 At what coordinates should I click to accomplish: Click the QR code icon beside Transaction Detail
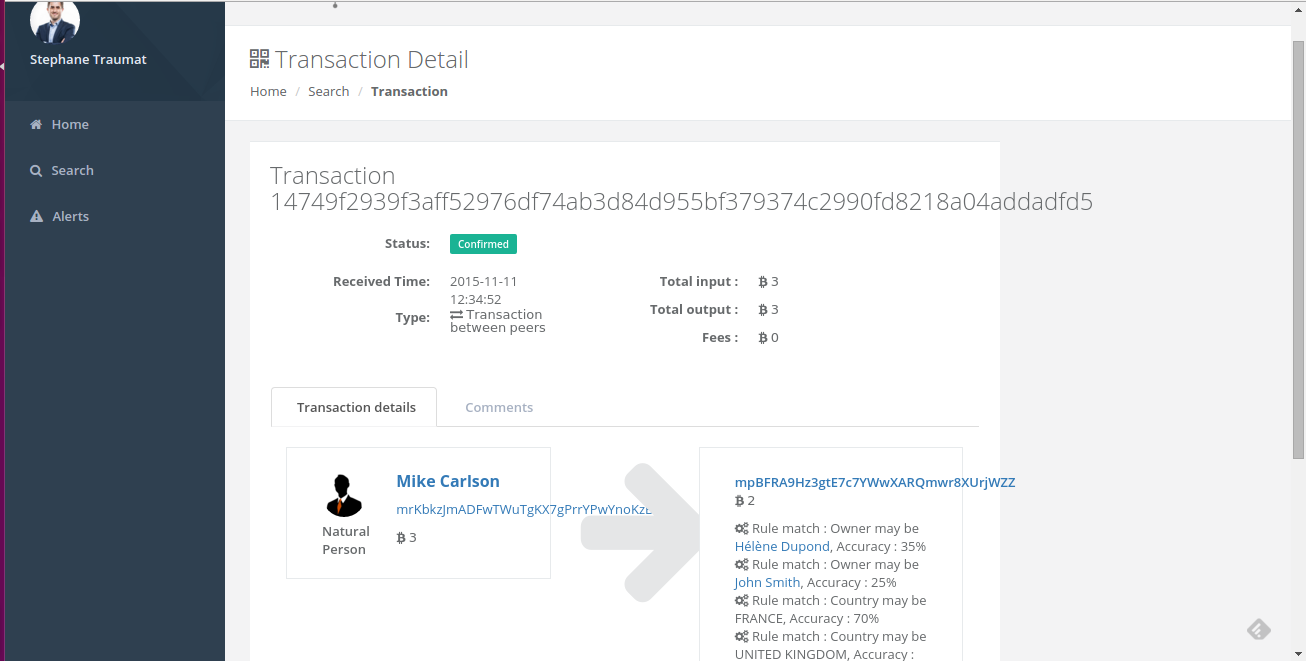[x=260, y=59]
